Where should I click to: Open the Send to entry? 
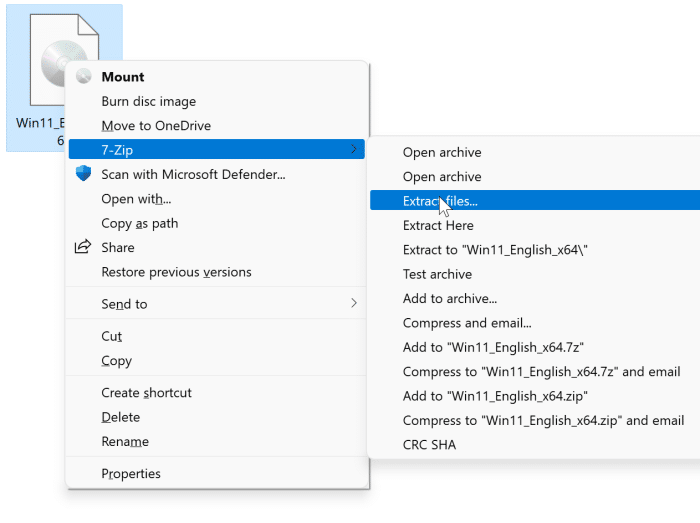click(x=217, y=304)
